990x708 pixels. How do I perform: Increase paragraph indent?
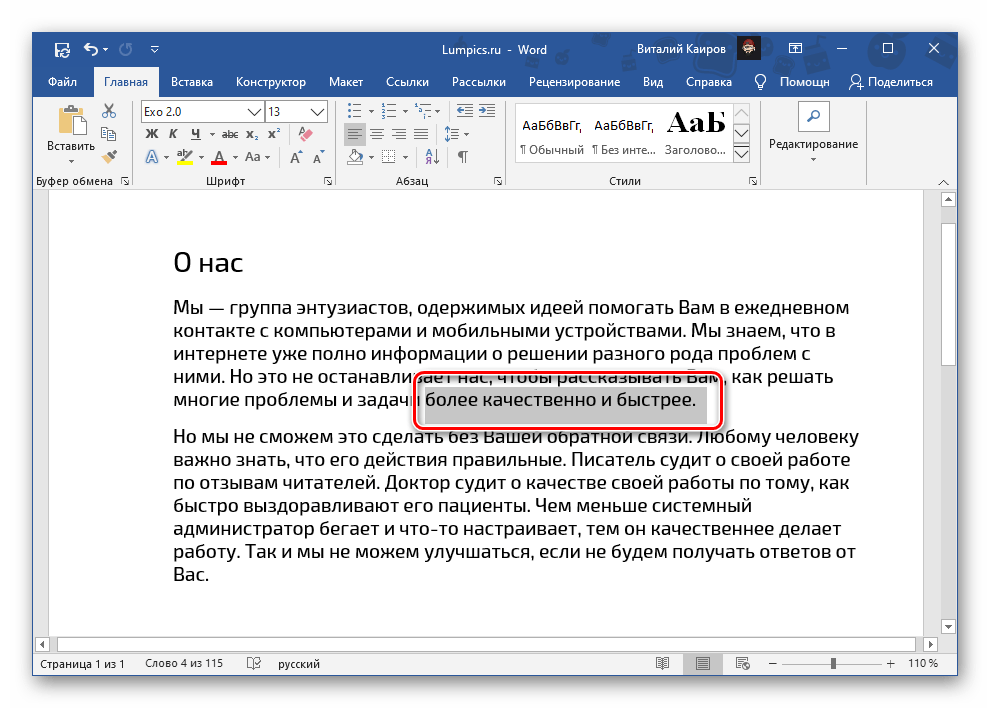487,111
